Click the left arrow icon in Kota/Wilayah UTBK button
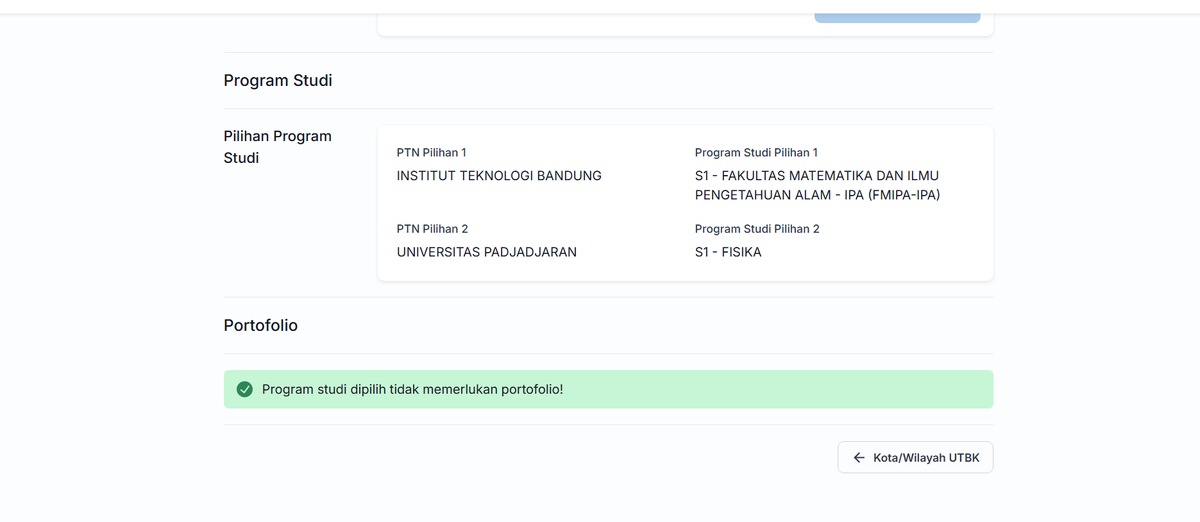 point(859,457)
